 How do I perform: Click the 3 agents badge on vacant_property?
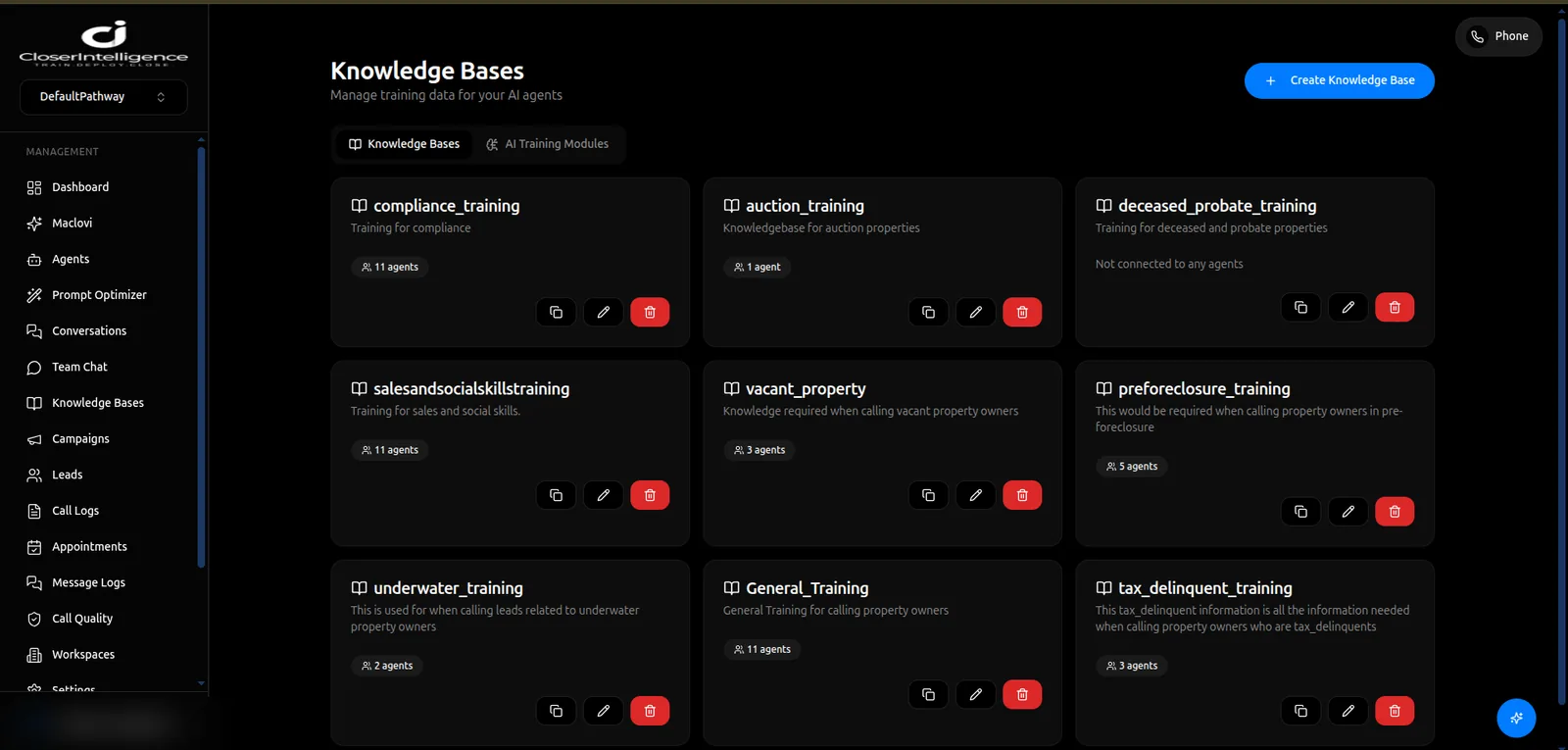click(x=759, y=450)
